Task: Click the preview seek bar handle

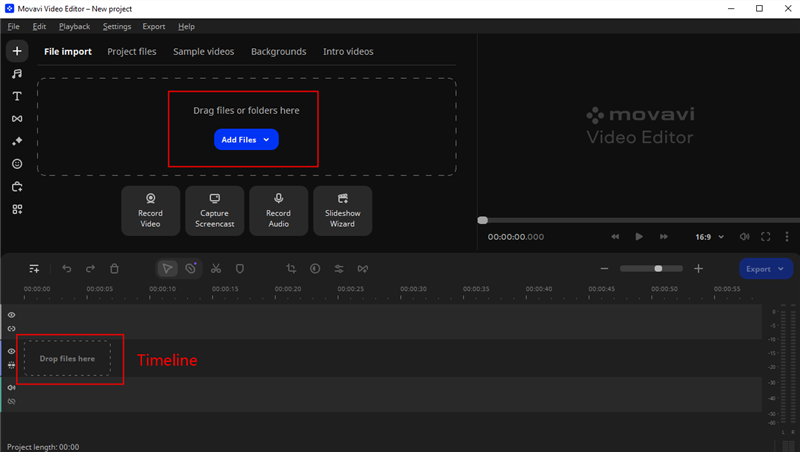Action: [x=483, y=220]
